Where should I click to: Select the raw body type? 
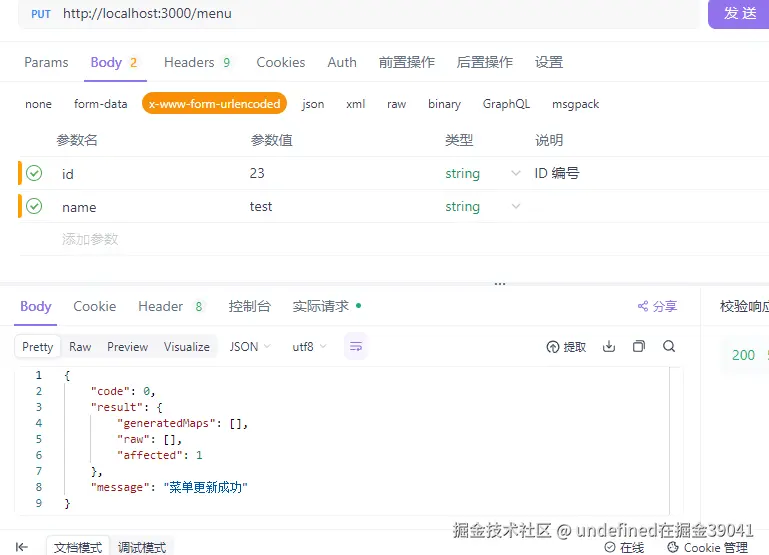click(396, 104)
